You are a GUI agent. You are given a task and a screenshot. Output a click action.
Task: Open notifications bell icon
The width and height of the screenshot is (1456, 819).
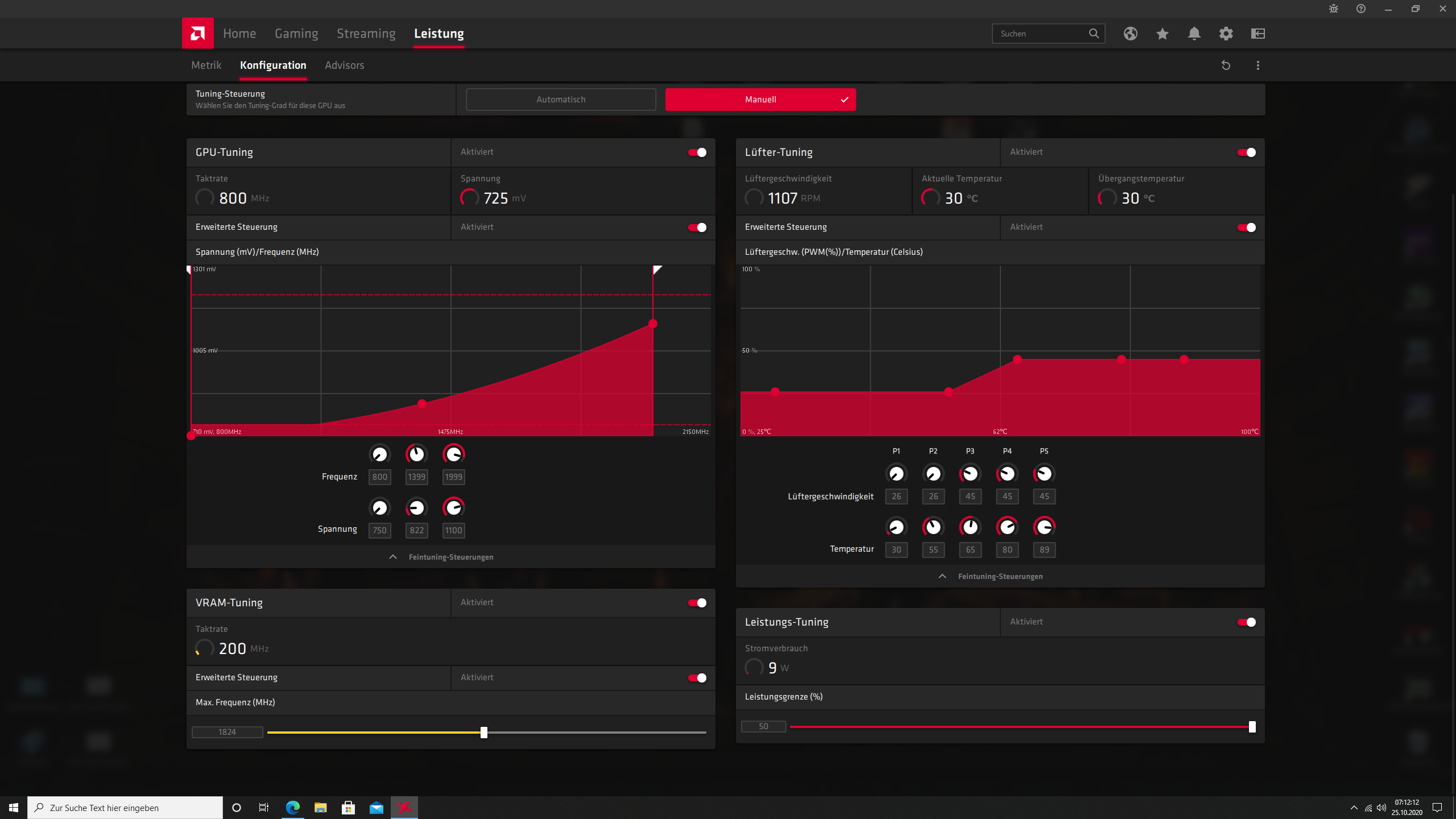pyautogui.click(x=1194, y=34)
